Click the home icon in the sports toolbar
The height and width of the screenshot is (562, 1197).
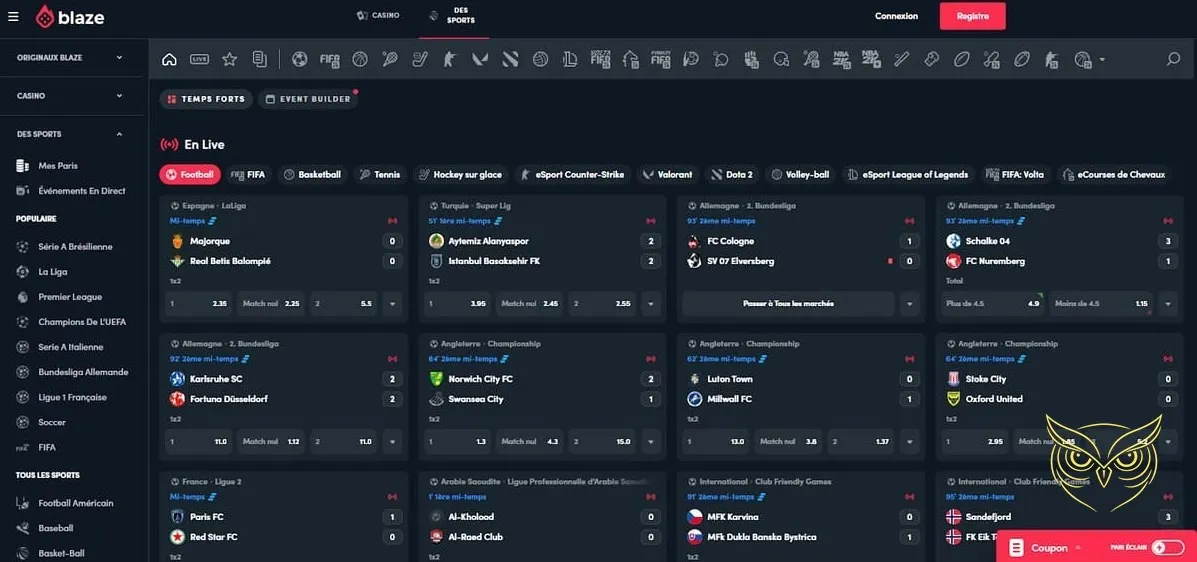pos(169,59)
